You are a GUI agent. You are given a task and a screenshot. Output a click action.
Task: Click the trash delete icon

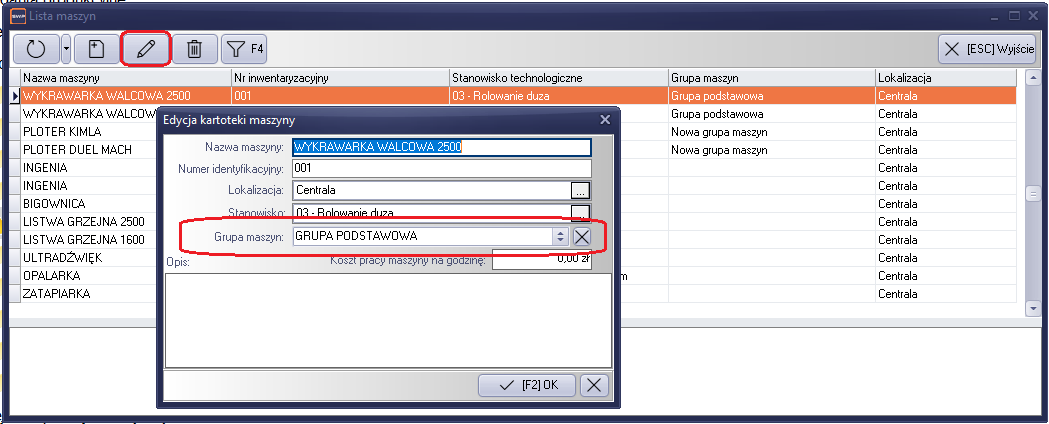pos(195,48)
